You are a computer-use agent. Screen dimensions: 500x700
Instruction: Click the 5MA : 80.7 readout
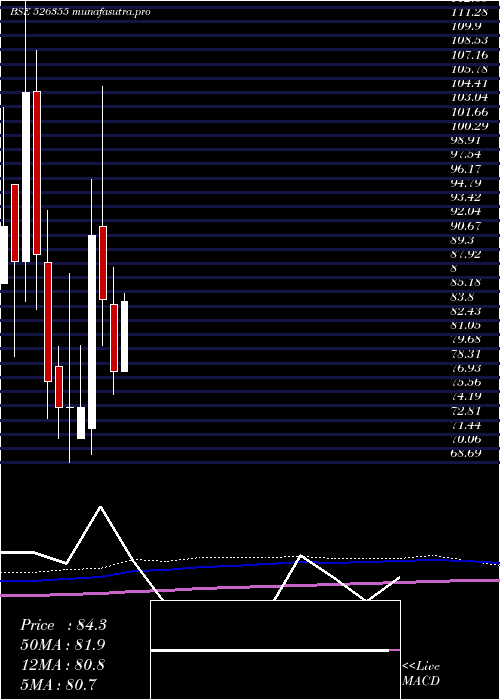59,684
